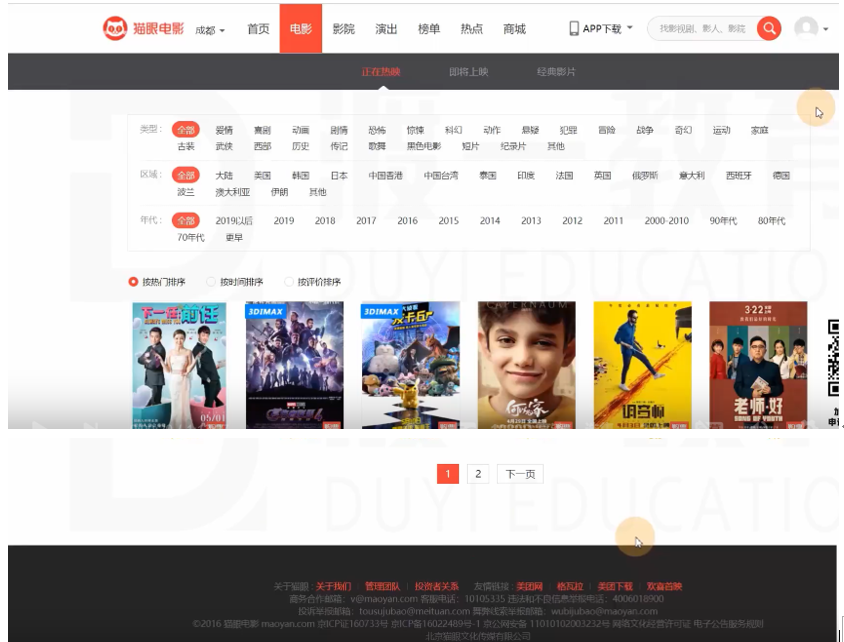Filter year by 2018

coord(325,221)
